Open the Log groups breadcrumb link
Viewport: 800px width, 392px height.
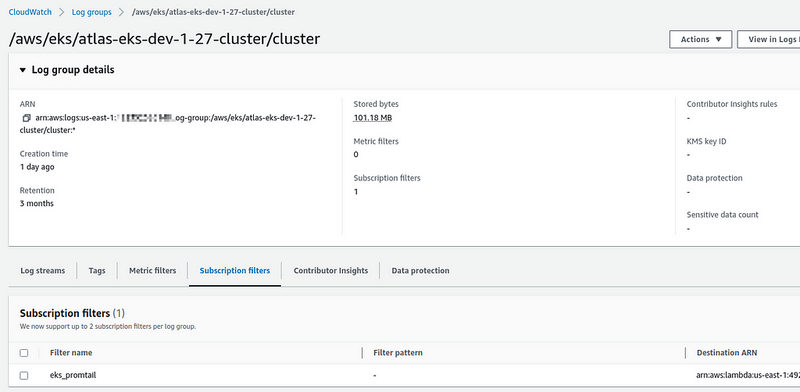pos(91,12)
